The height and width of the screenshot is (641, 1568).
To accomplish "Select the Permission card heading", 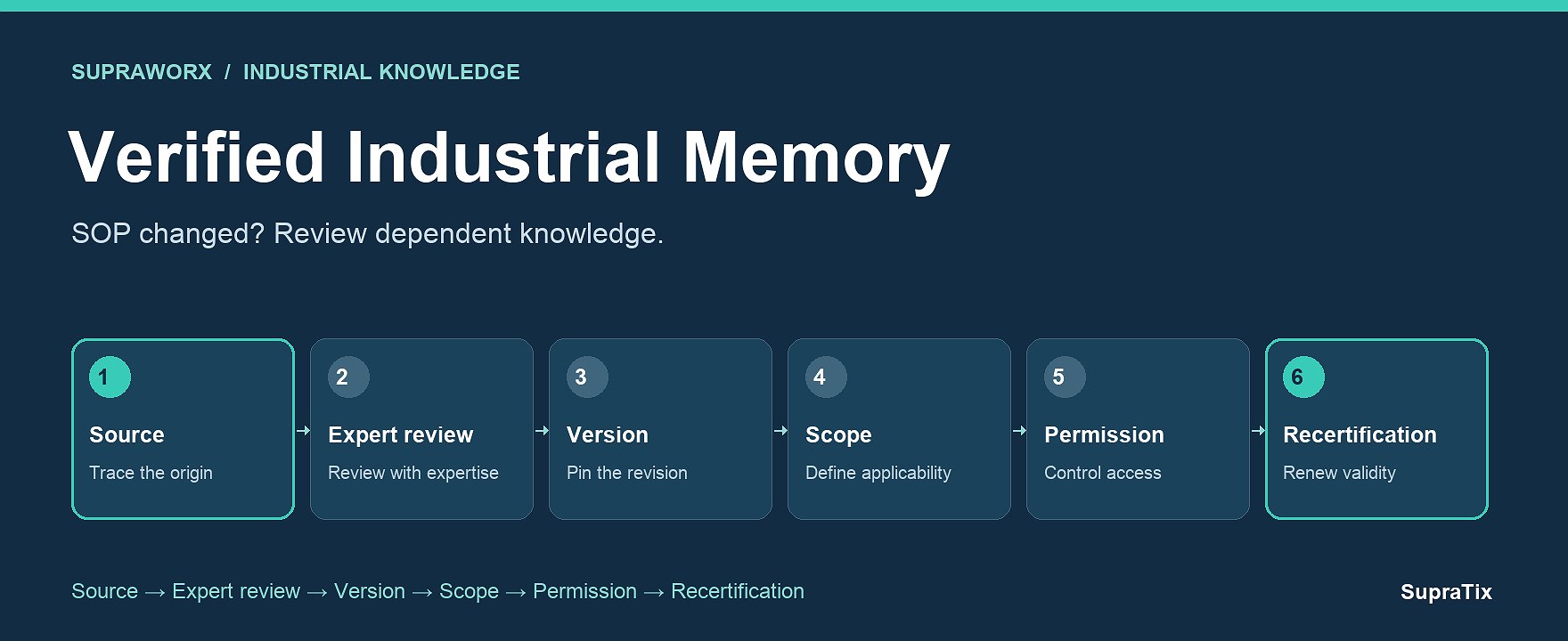I will point(1104,434).
